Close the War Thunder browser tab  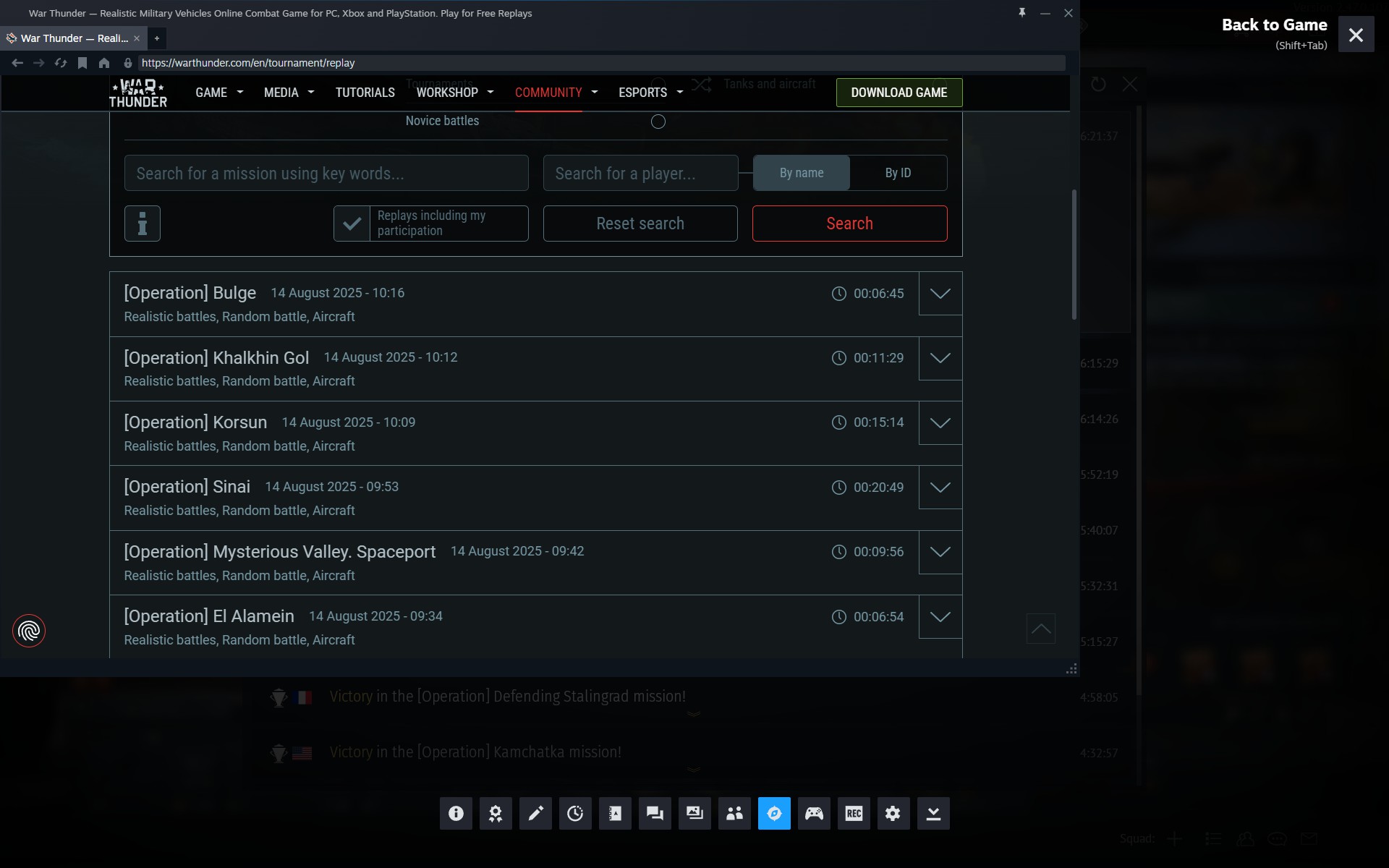(x=137, y=38)
